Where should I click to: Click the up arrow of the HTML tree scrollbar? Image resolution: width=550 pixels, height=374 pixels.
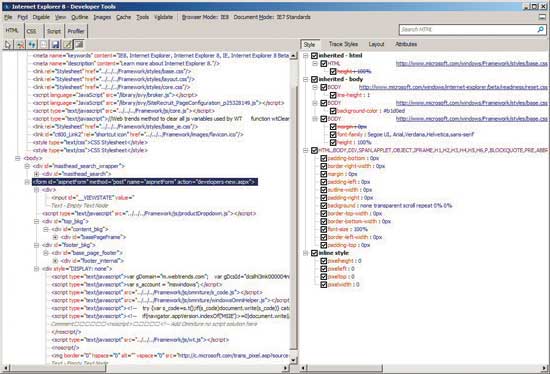coord(294,56)
